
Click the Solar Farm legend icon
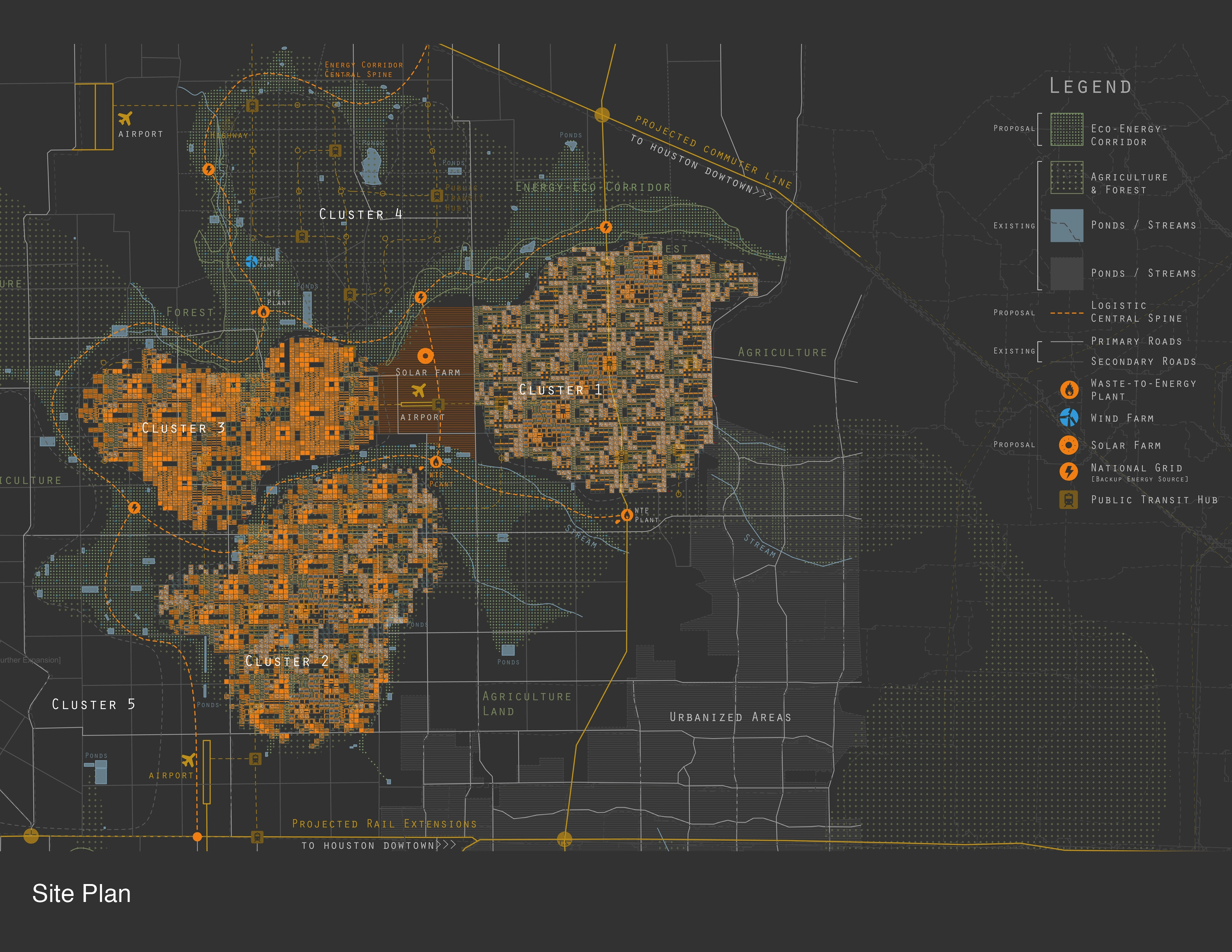(1068, 445)
